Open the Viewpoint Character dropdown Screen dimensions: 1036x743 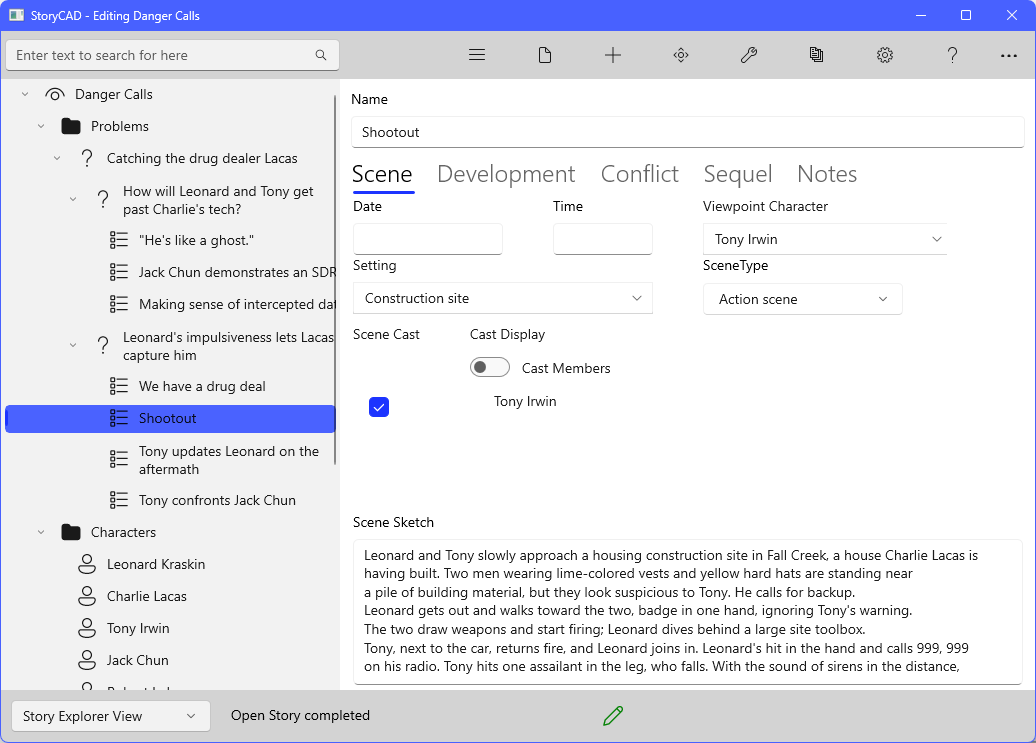point(825,239)
